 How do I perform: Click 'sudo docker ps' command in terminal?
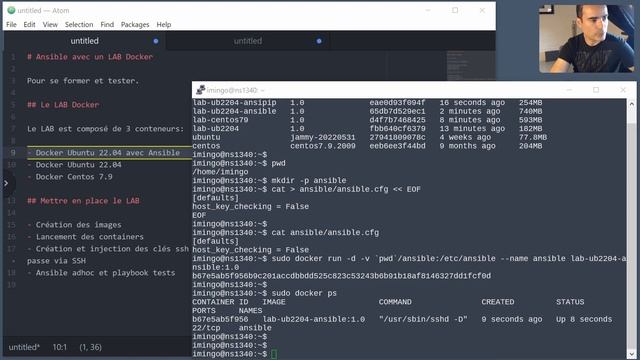304,293
